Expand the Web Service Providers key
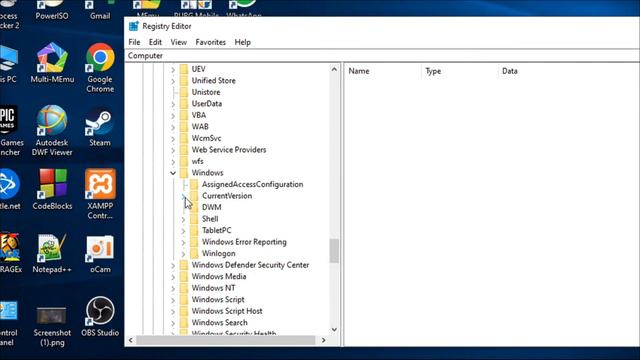Screen dimensions: 640x360 (173, 150)
